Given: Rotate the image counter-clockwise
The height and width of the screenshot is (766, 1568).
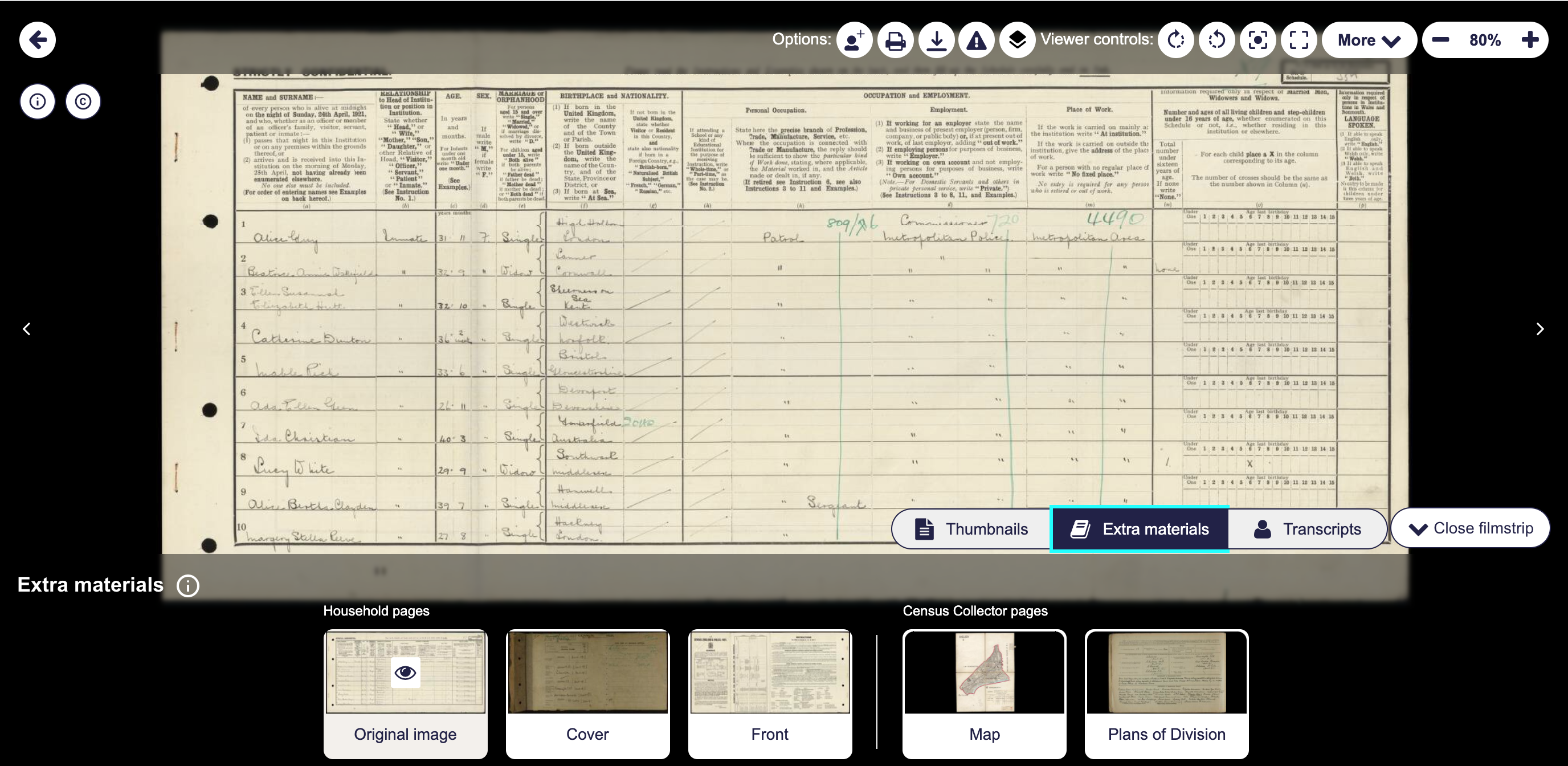Looking at the screenshot, I should pos(1217,40).
